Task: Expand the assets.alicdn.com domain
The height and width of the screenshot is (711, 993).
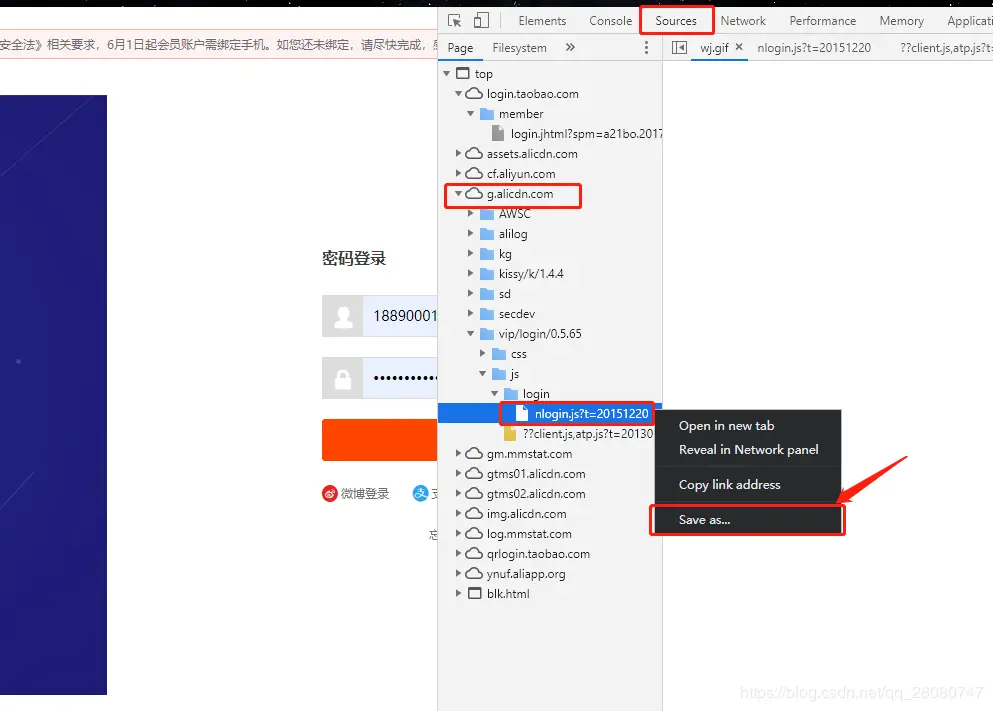Action: pos(458,154)
